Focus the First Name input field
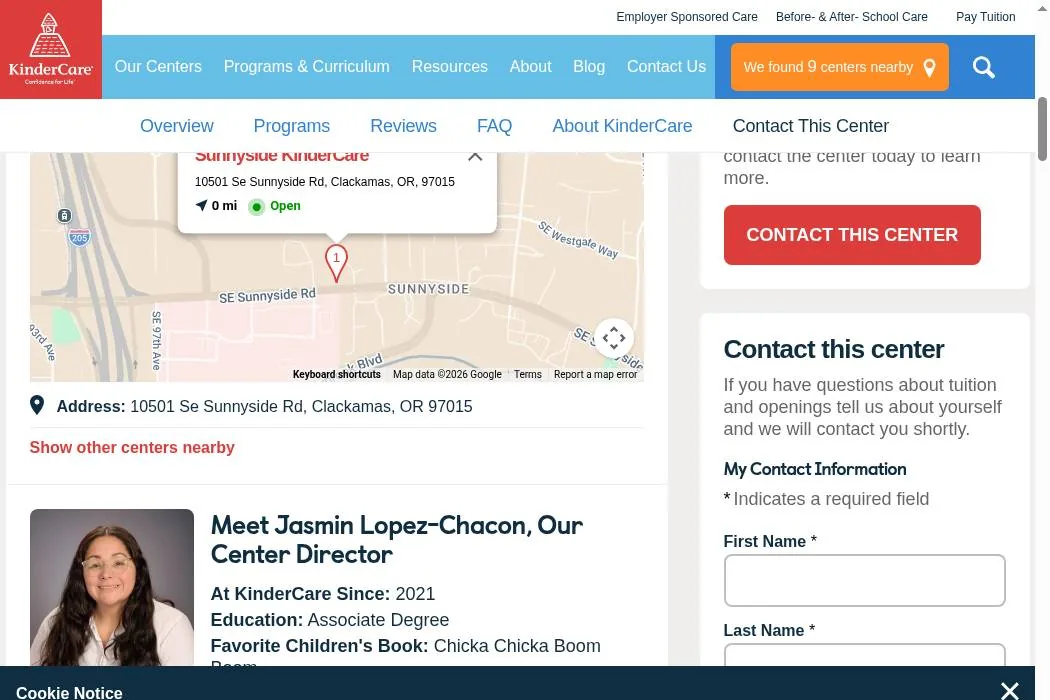Viewport: 1050px width, 700px height. tap(865, 580)
